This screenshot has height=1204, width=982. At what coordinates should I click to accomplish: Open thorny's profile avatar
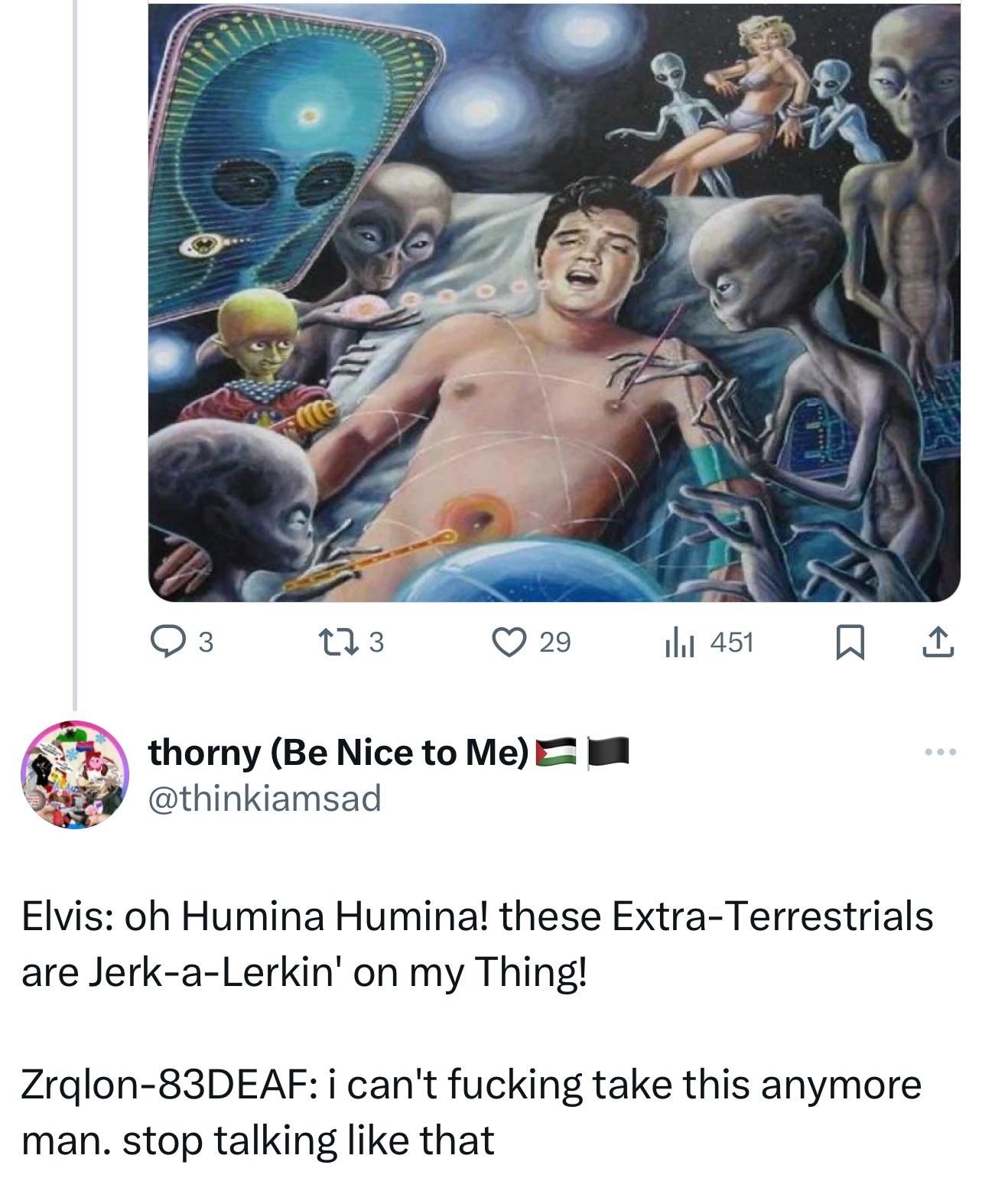click(x=74, y=774)
